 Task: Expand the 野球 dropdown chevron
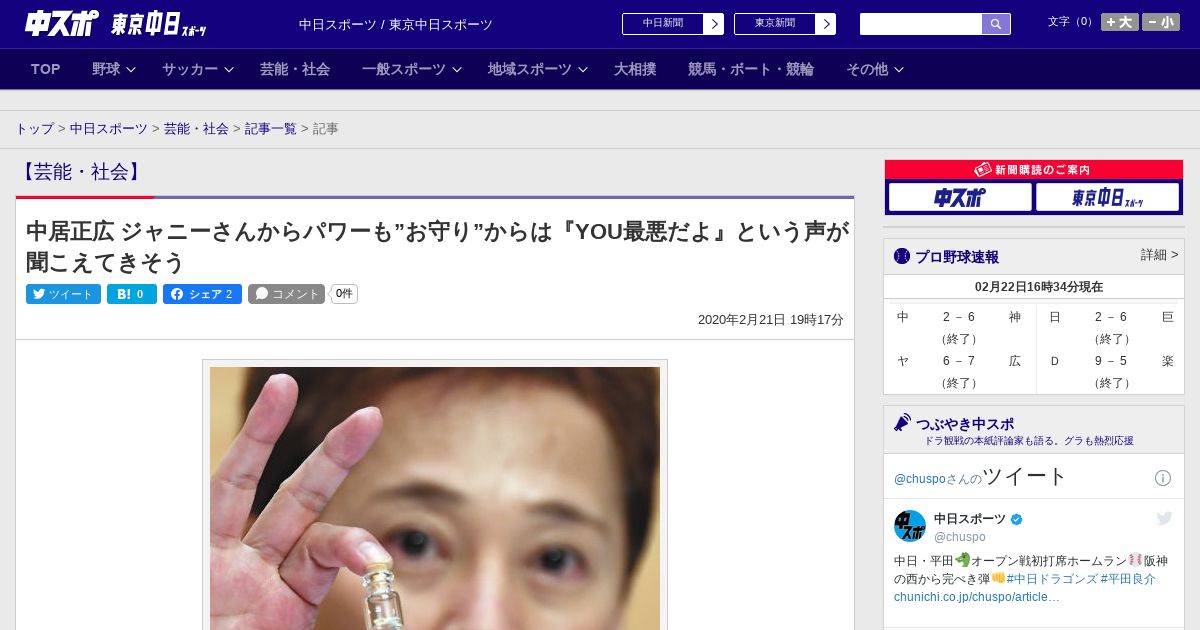[131, 70]
